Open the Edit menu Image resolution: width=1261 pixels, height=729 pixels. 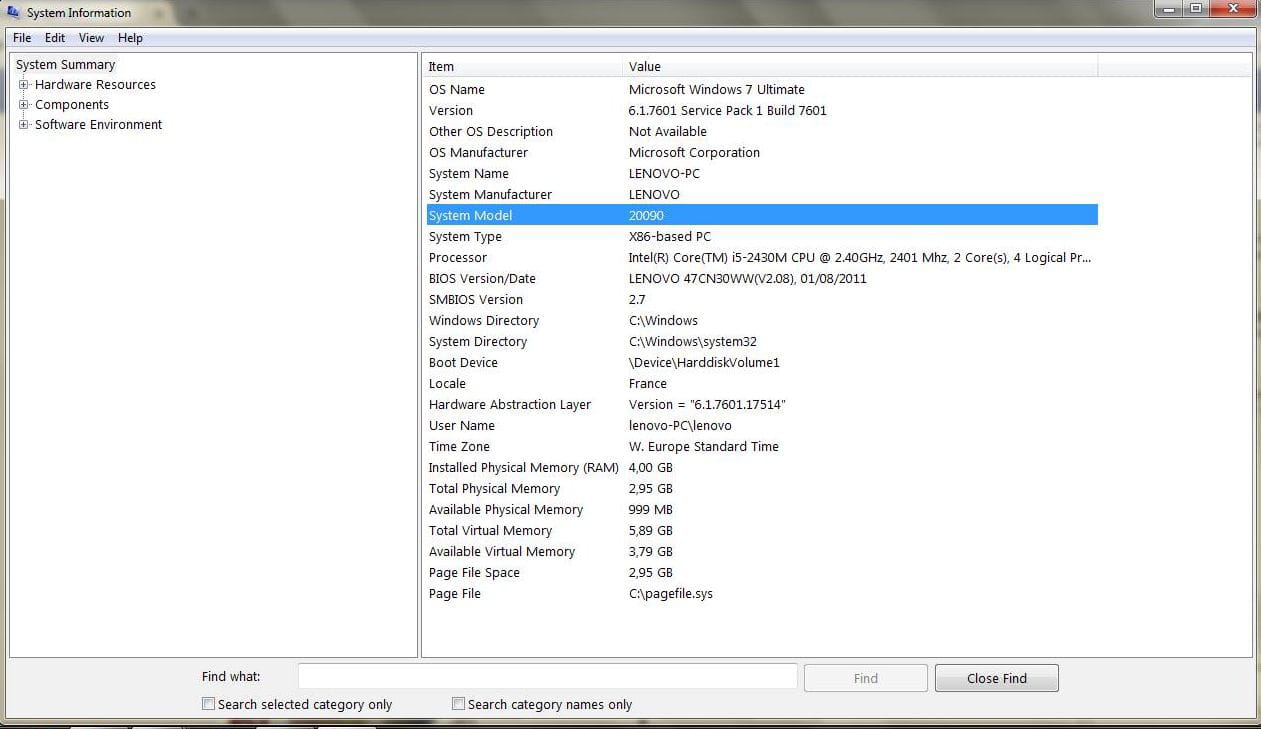(x=55, y=38)
